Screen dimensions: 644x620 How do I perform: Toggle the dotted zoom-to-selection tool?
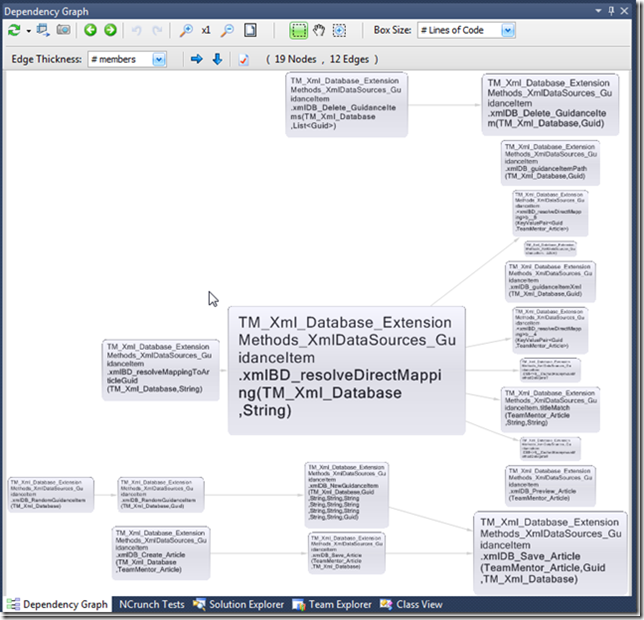point(340,31)
